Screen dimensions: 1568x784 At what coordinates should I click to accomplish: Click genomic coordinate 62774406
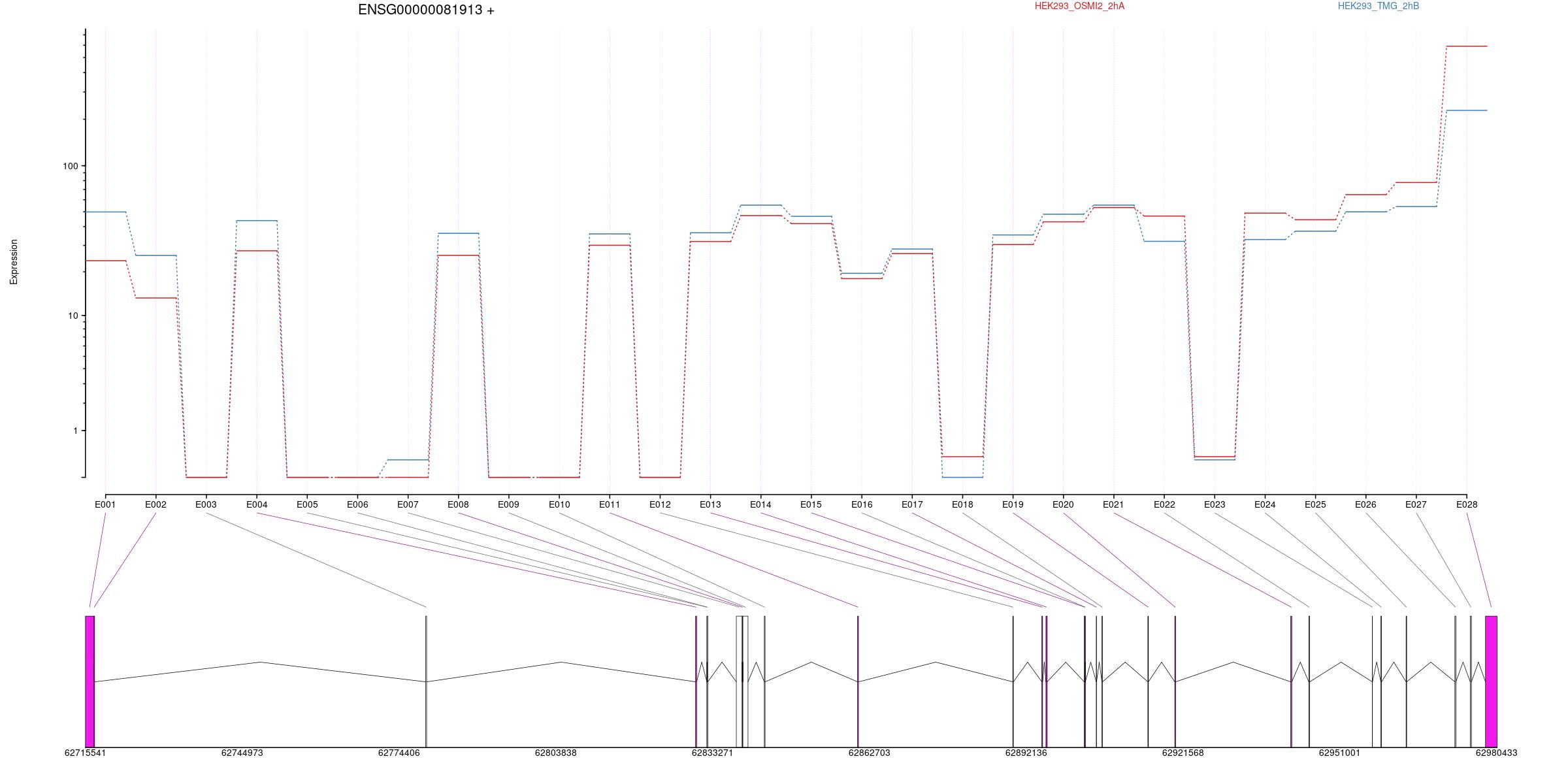point(399,753)
